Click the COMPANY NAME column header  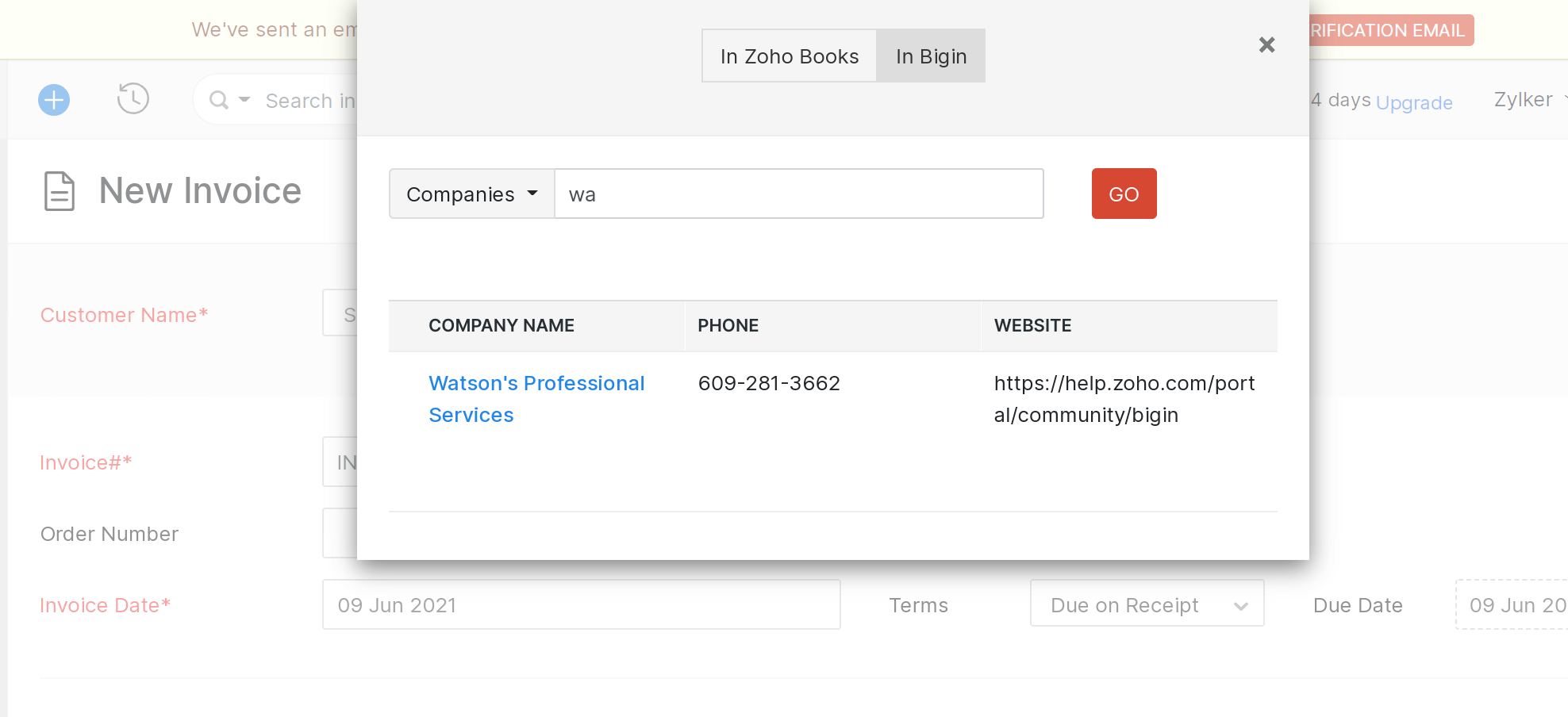point(502,326)
